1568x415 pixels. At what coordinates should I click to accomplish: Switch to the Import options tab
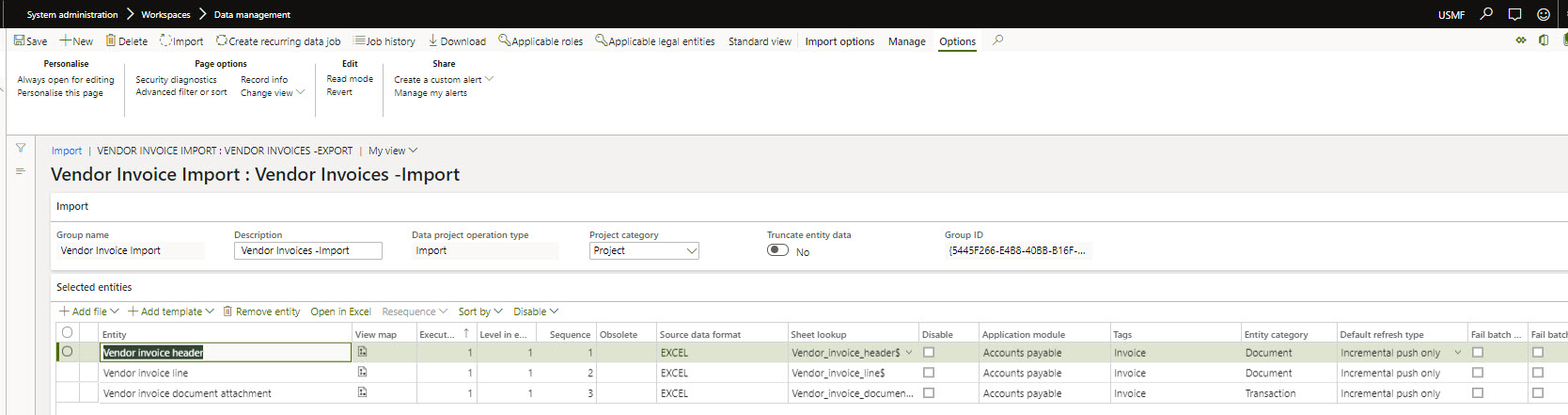[839, 41]
